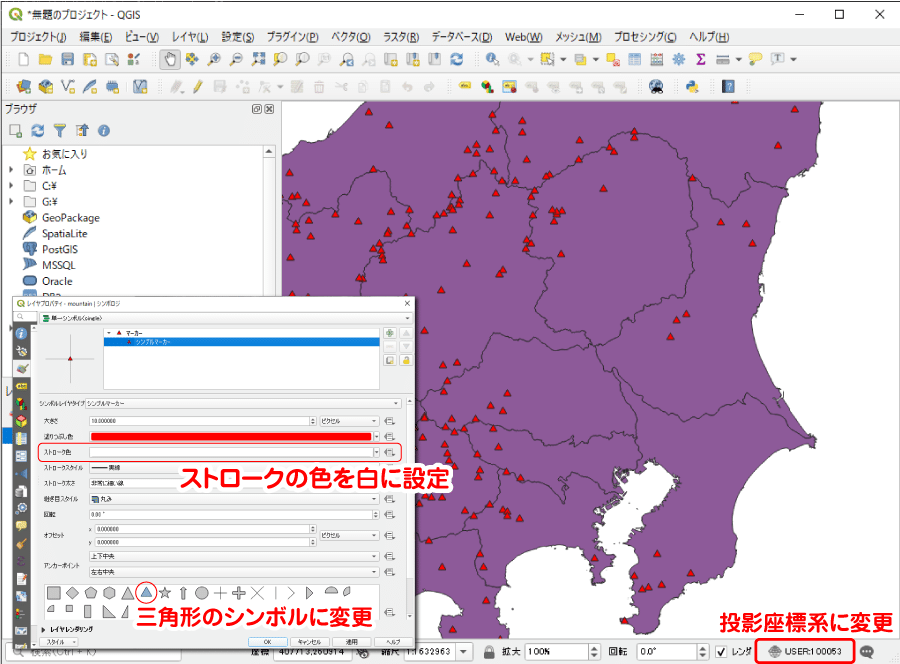Click the Messages log icon in status bar

coord(867,651)
